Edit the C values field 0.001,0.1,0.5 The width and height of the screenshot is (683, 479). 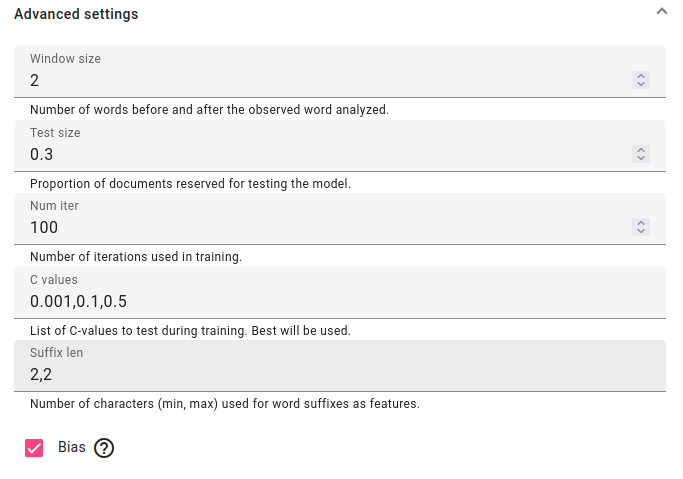point(340,293)
